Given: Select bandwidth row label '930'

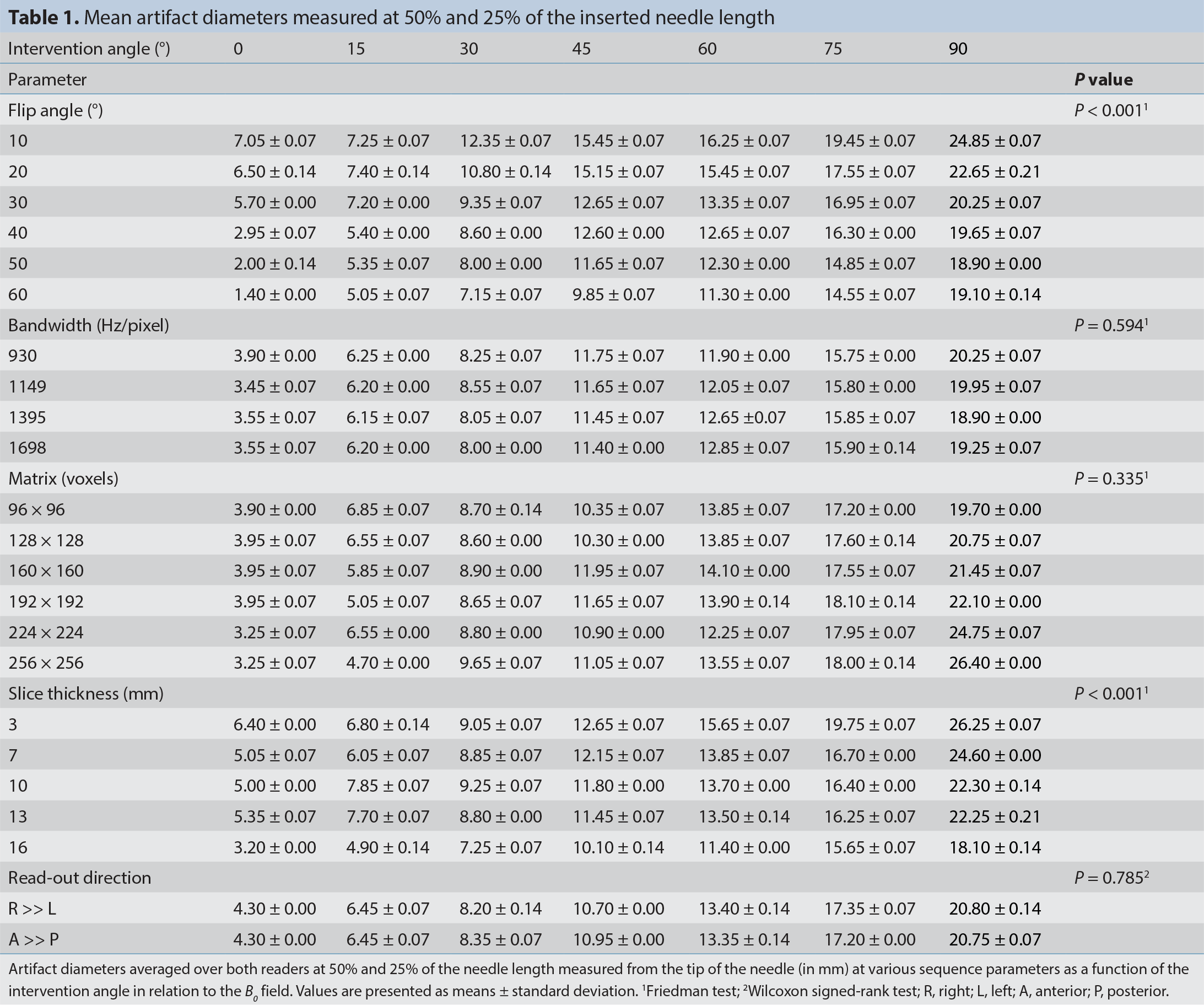Looking at the screenshot, I should click(x=23, y=356).
